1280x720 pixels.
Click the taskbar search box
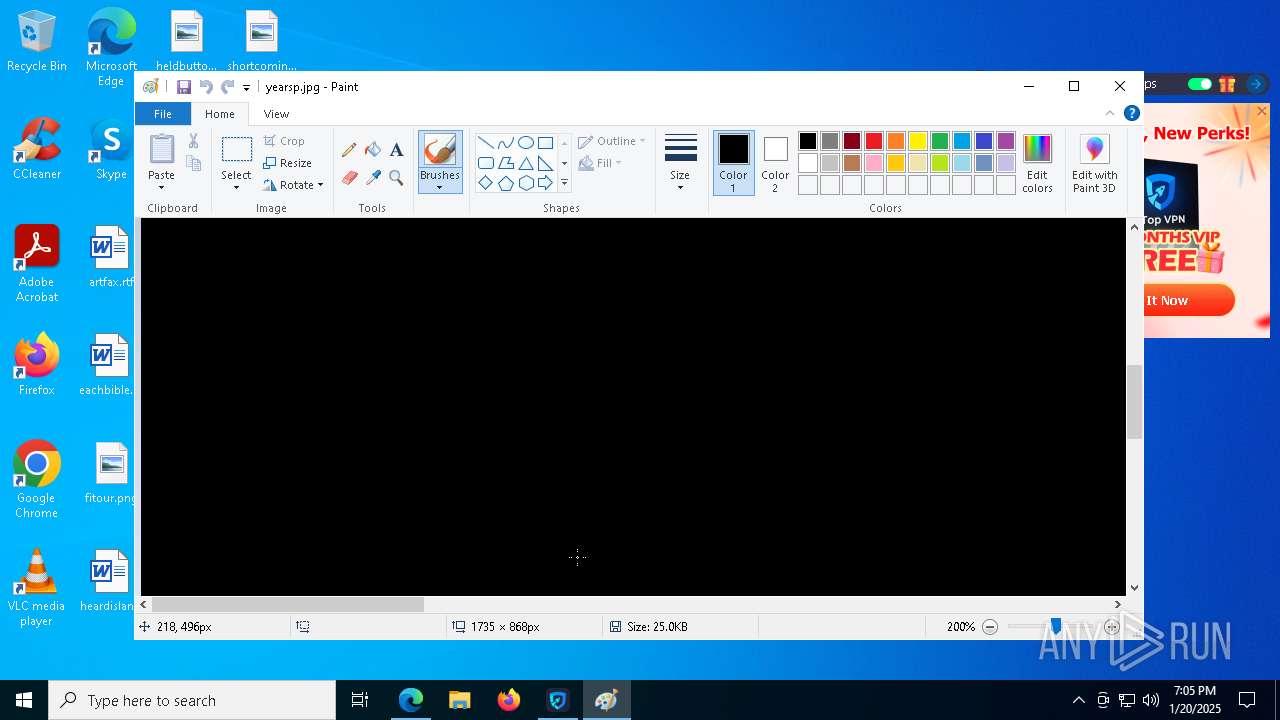192,700
